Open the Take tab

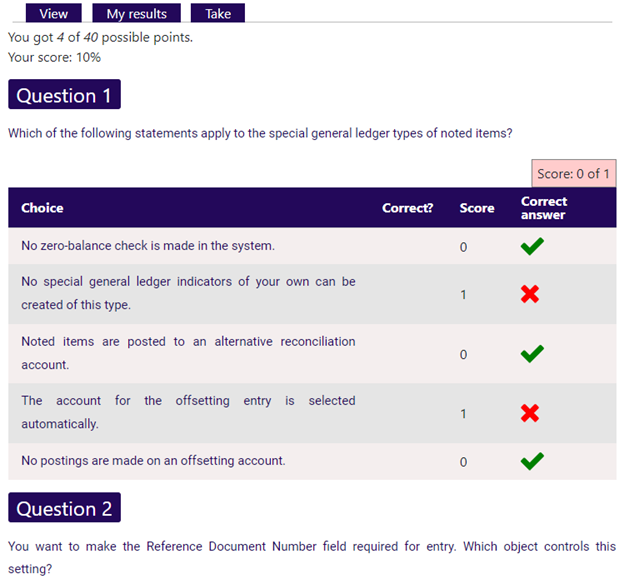tap(217, 13)
